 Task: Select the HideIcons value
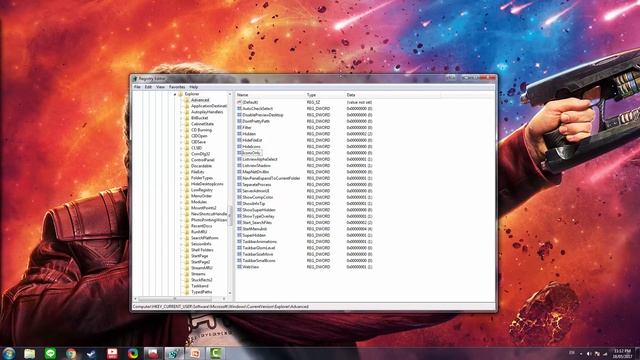click(251, 147)
